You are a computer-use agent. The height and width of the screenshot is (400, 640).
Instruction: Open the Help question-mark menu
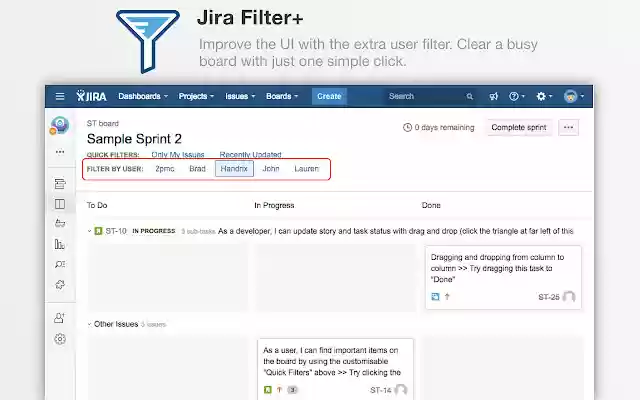point(517,96)
